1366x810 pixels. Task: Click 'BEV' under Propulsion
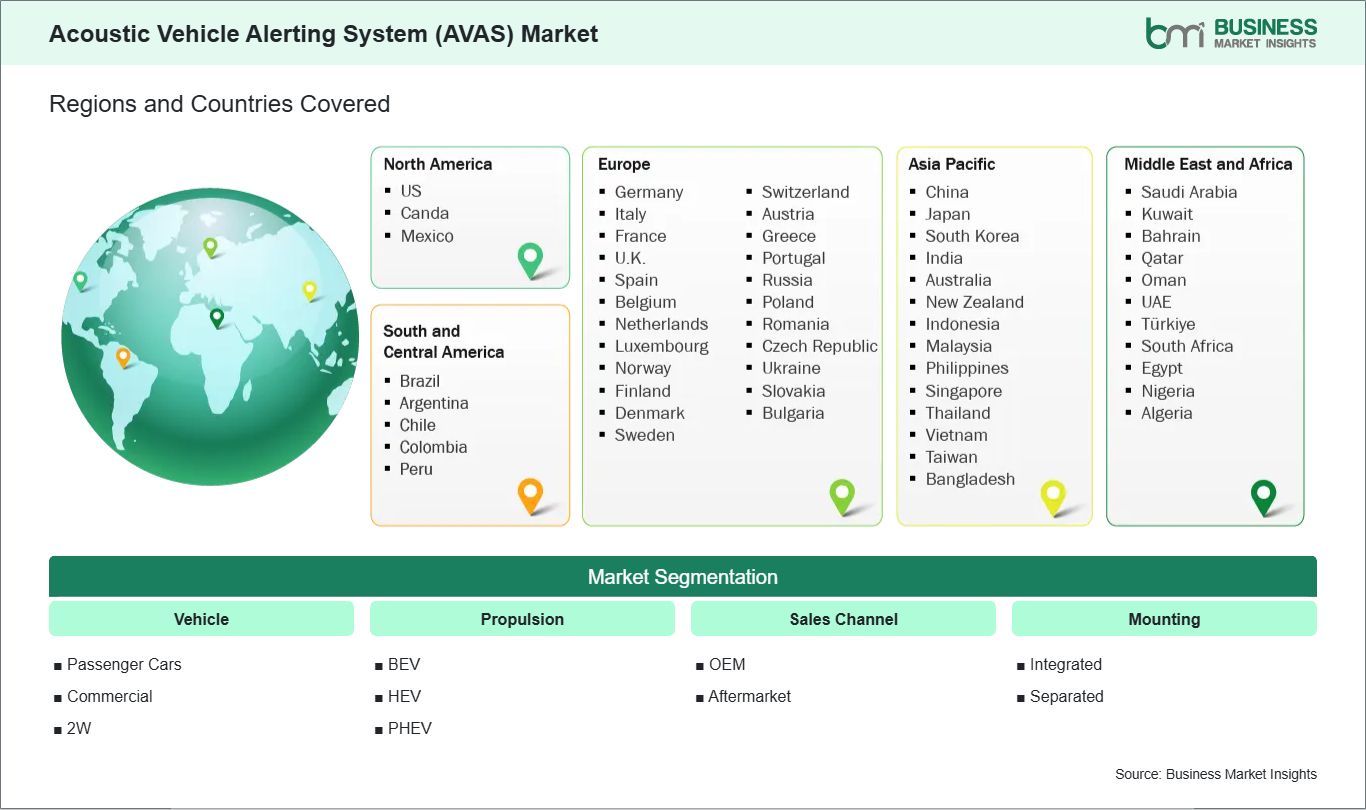pyautogui.click(x=404, y=664)
